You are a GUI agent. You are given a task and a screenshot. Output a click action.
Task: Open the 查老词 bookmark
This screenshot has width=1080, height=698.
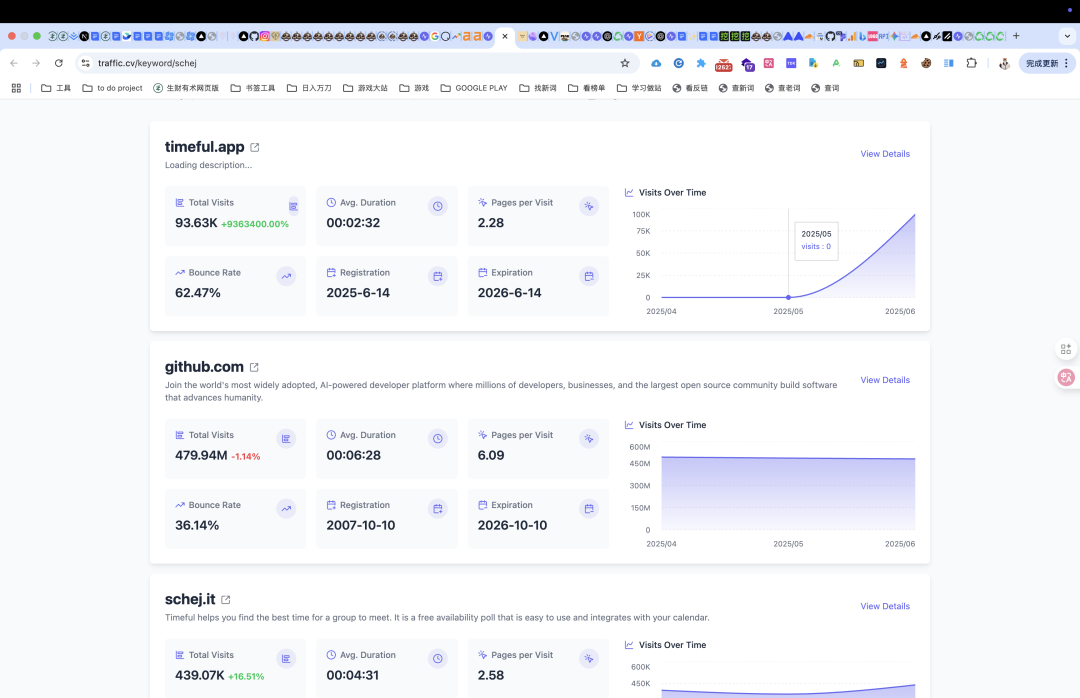782,88
